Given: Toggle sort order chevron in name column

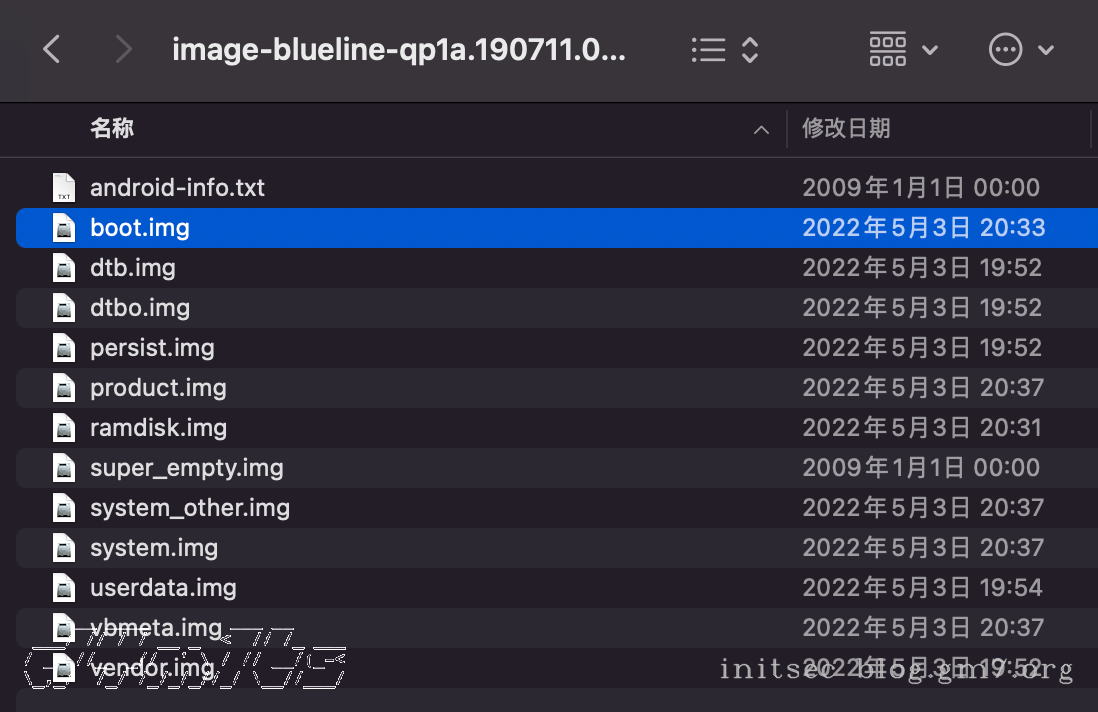Looking at the screenshot, I should click(x=762, y=129).
